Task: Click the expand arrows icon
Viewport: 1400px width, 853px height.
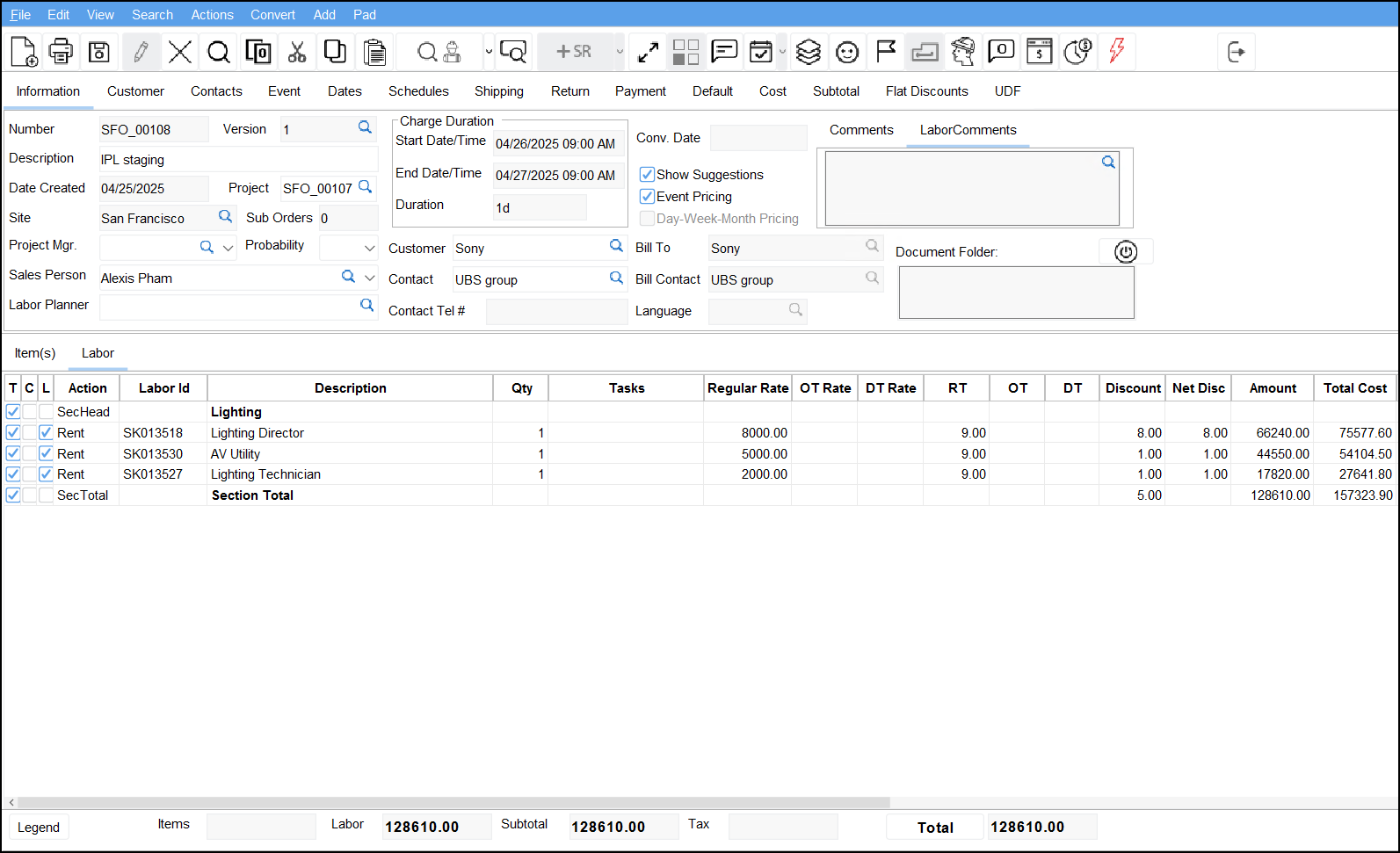Action: pos(648,52)
